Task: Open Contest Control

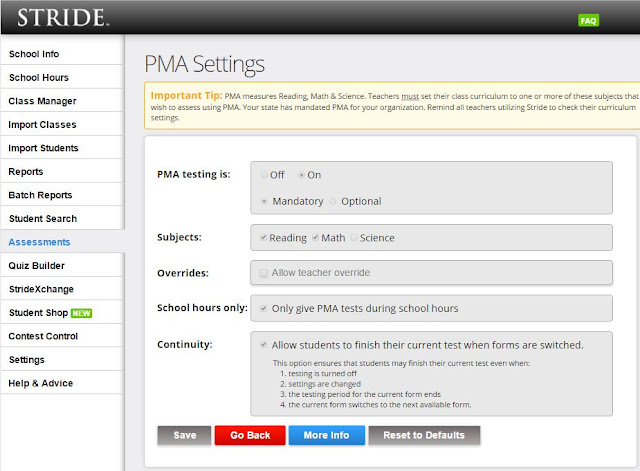Action: pyautogui.click(x=62, y=336)
